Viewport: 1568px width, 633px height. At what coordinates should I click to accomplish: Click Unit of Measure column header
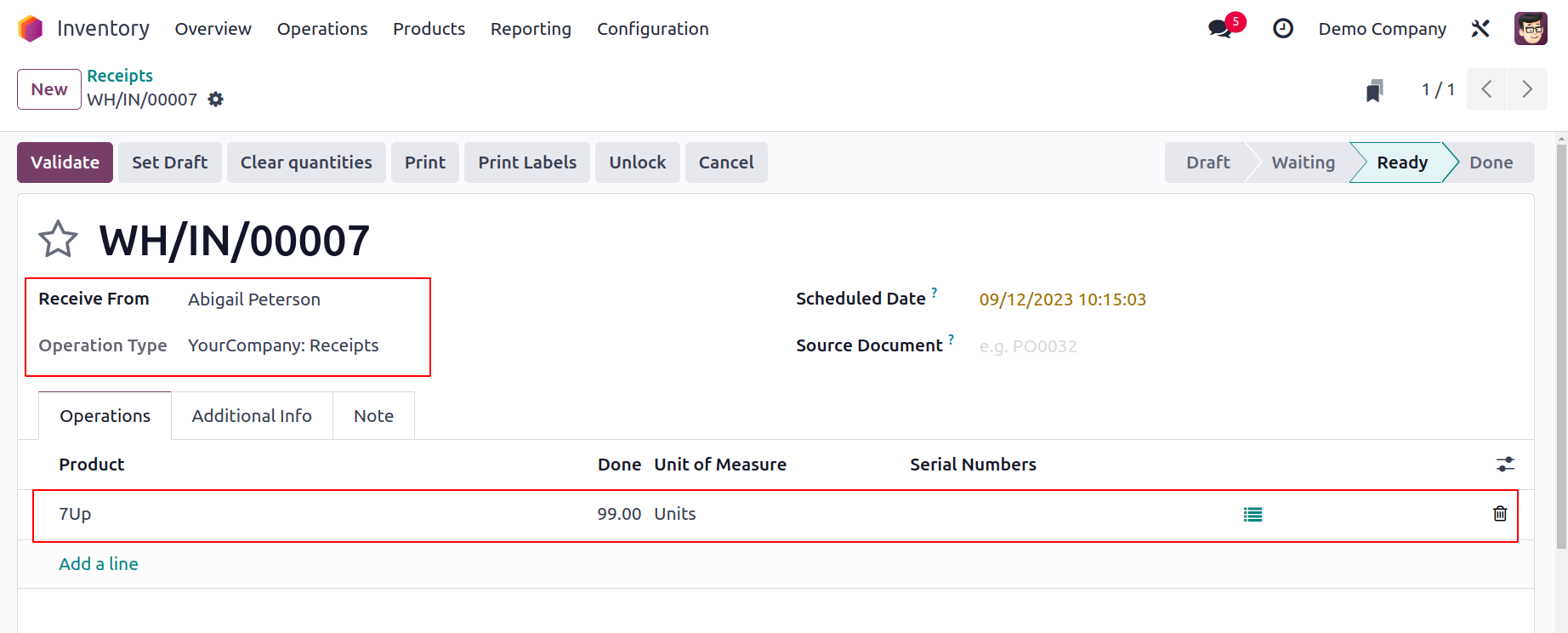[720, 465]
